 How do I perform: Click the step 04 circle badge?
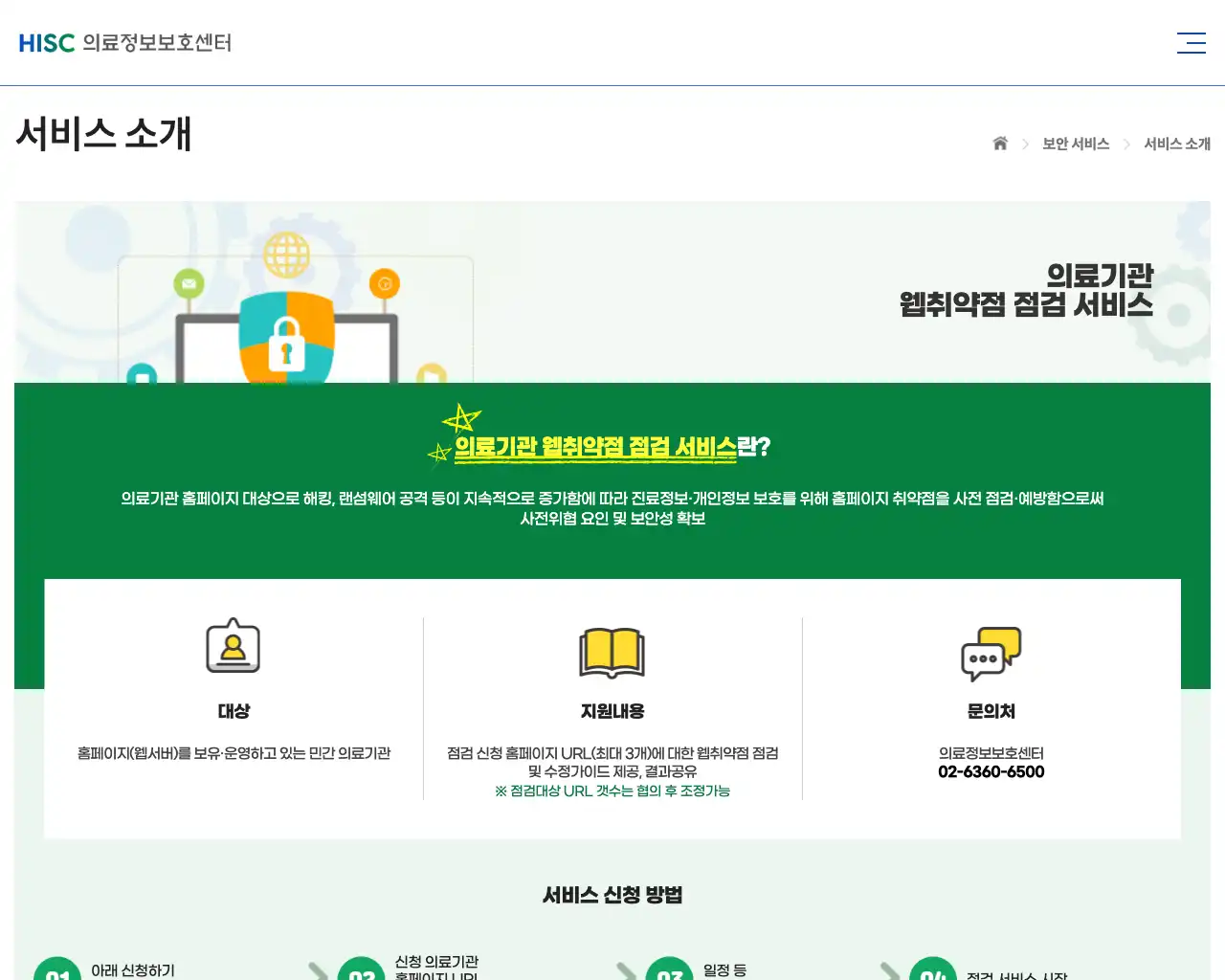933,971
